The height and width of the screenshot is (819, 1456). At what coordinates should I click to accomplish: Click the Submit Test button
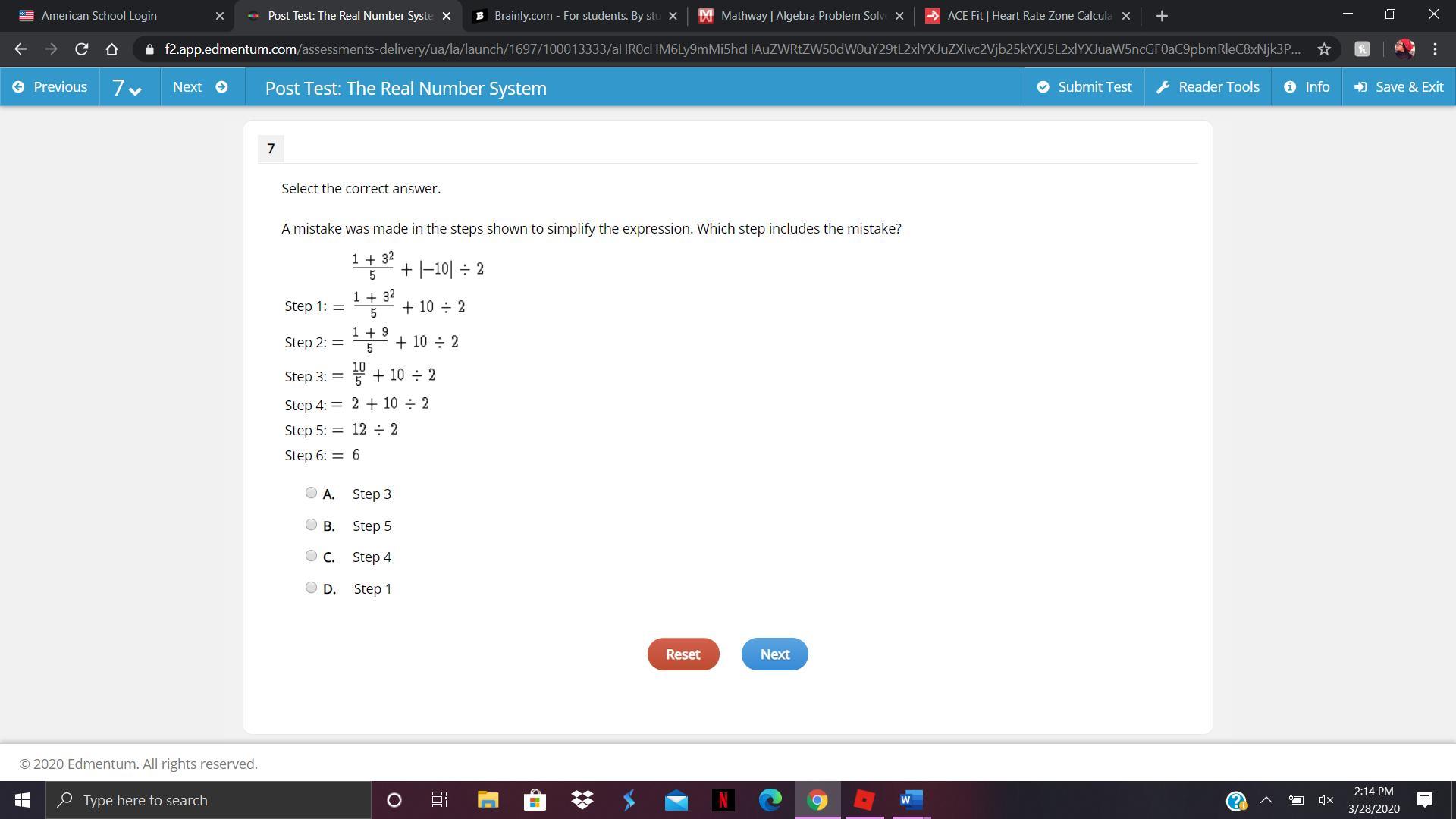[1084, 87]
